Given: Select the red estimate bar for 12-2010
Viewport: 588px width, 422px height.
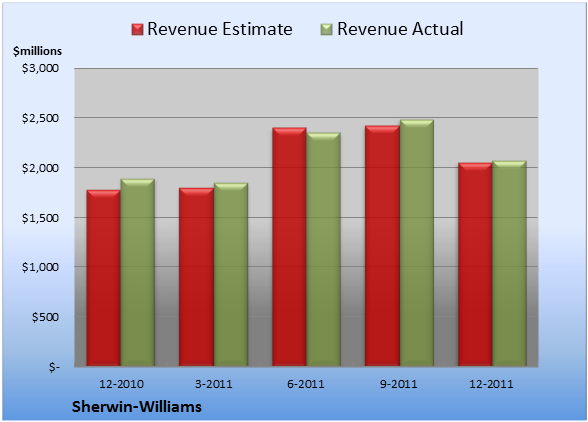Looking at the screenshot, I should (104, 278).
